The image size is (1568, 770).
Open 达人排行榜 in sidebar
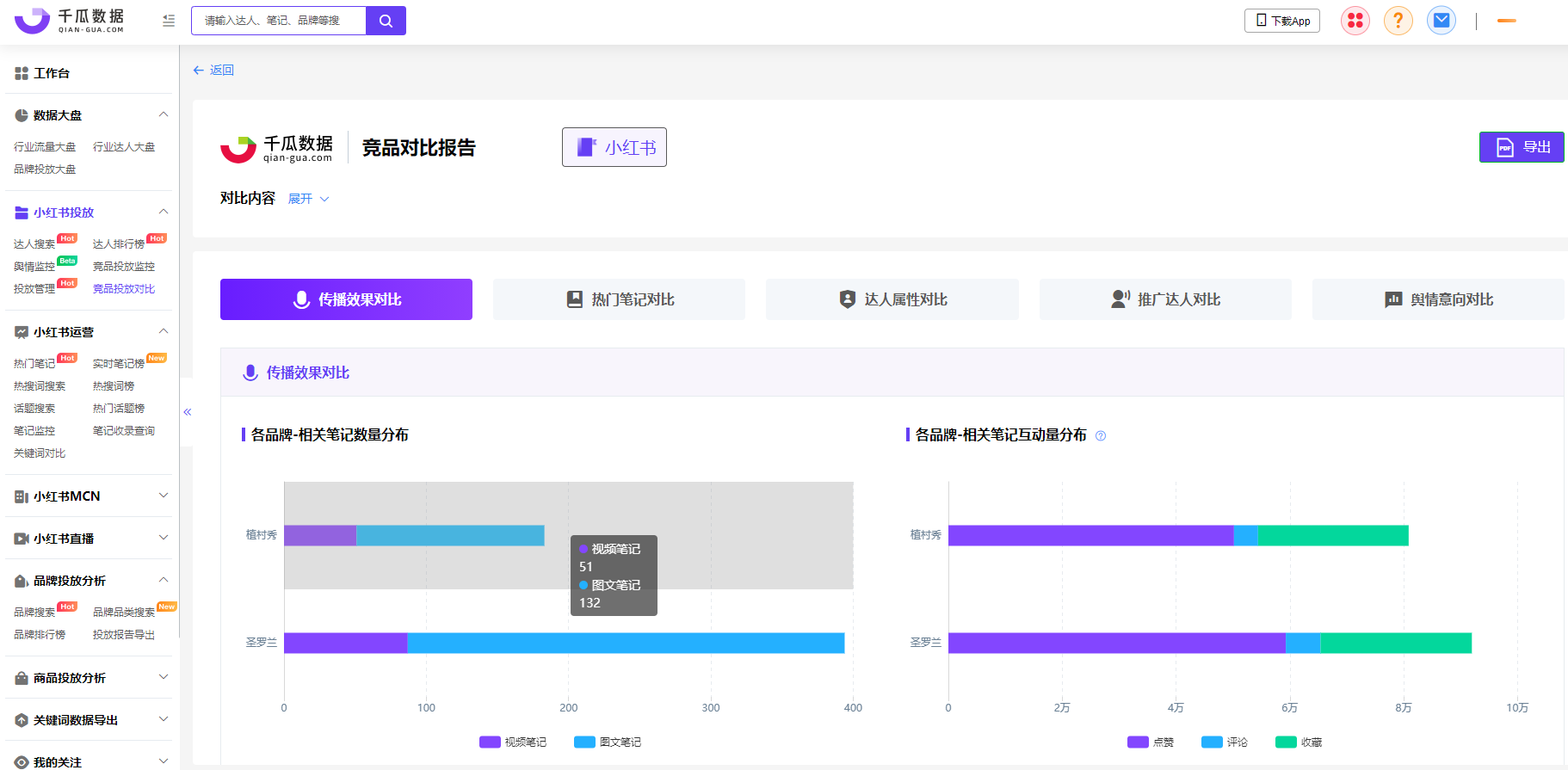click(119, 244)
